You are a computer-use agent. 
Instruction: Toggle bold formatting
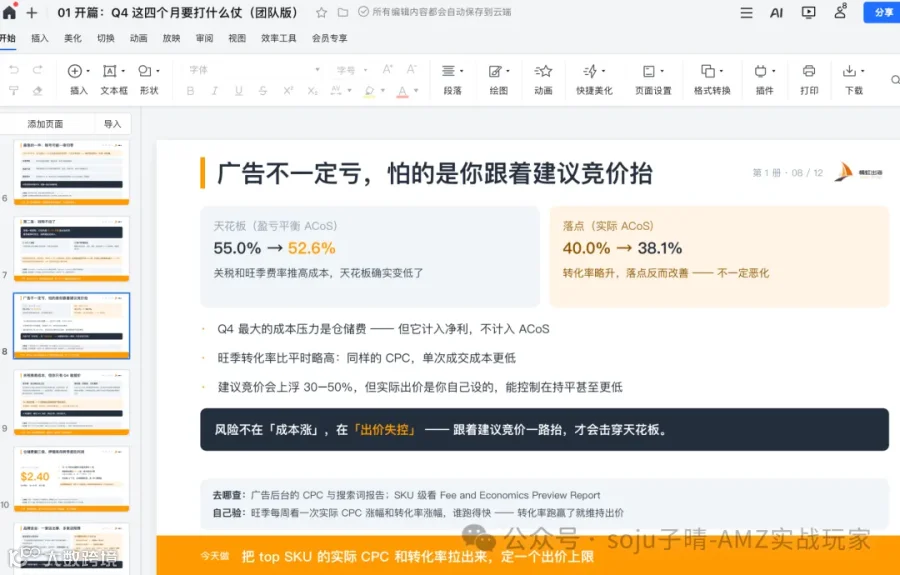(x=191, y=91)
